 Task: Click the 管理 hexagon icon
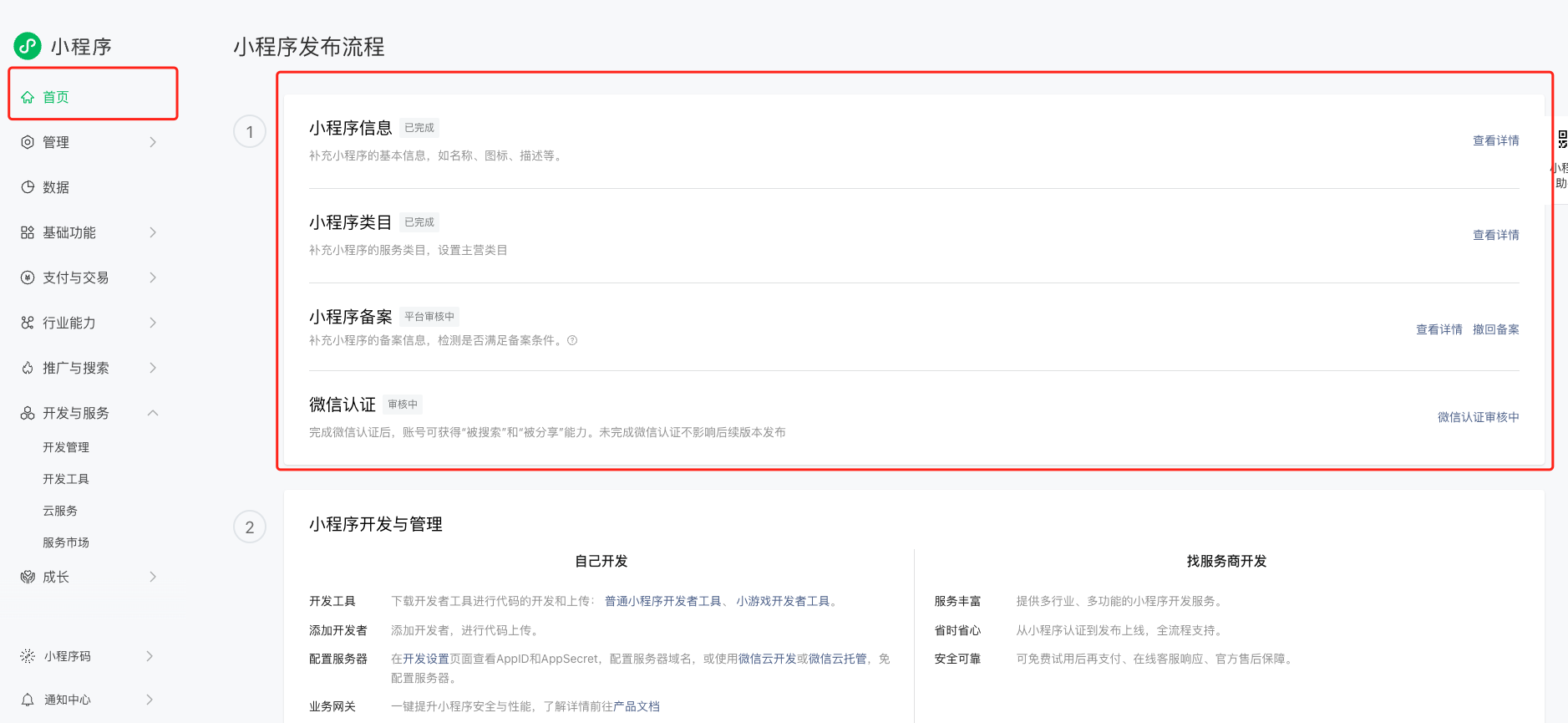coord(28,142)
